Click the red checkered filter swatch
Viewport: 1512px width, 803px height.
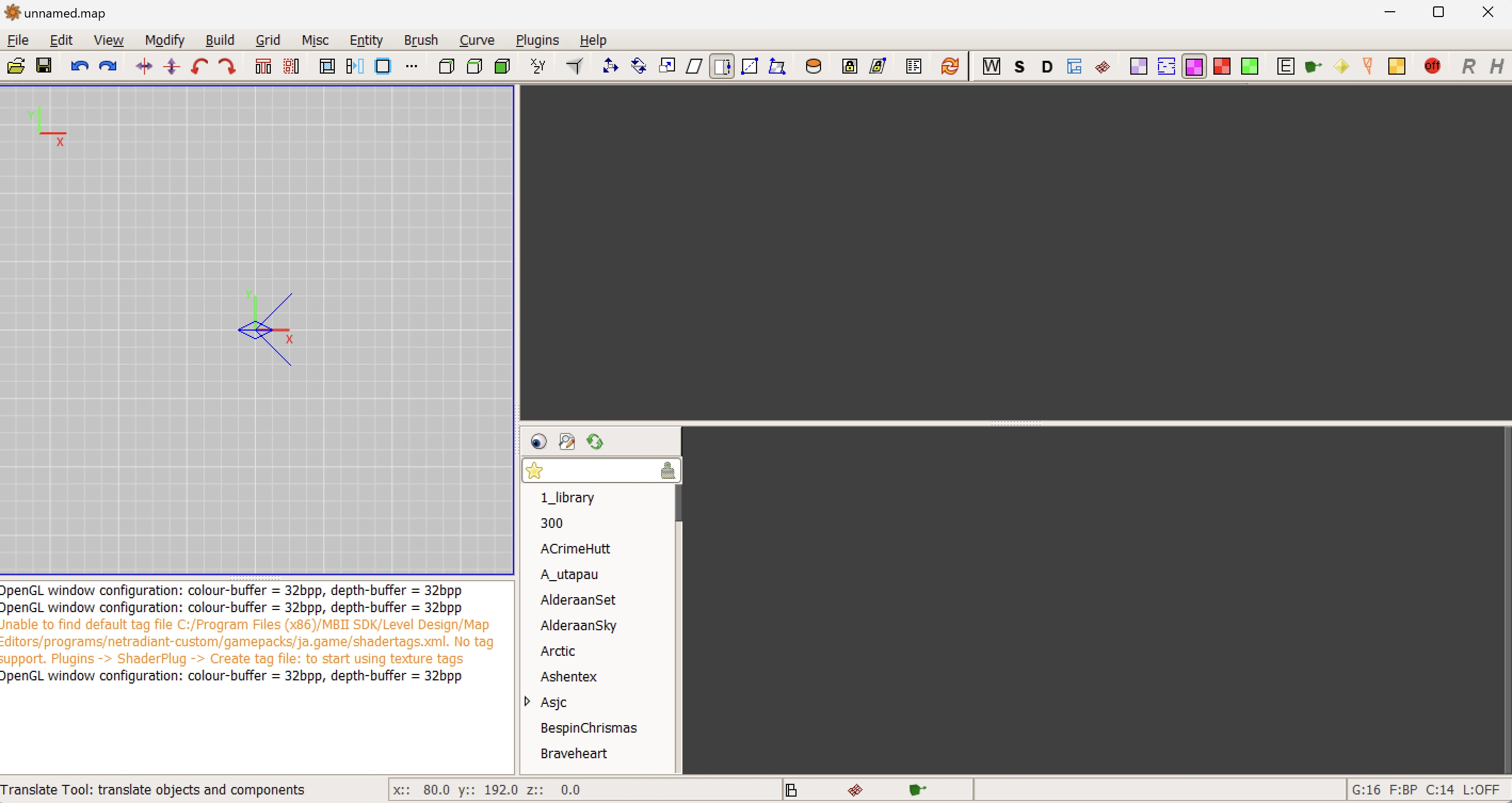(x=1221, y=66)
